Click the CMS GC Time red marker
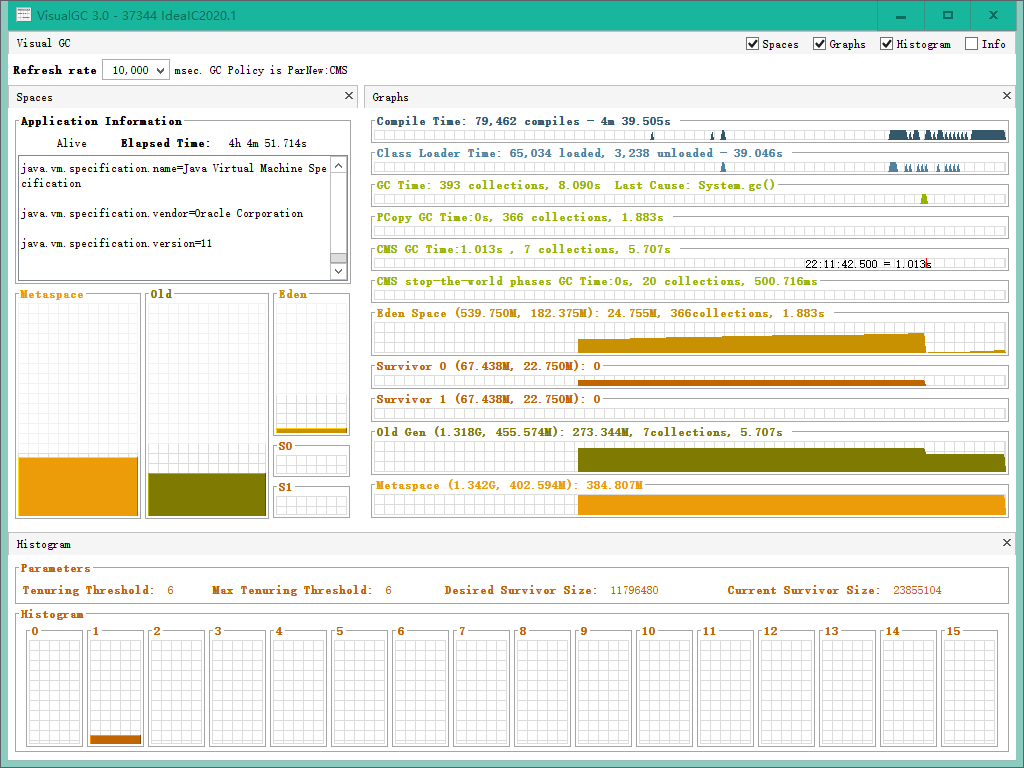 click(927, 263)
